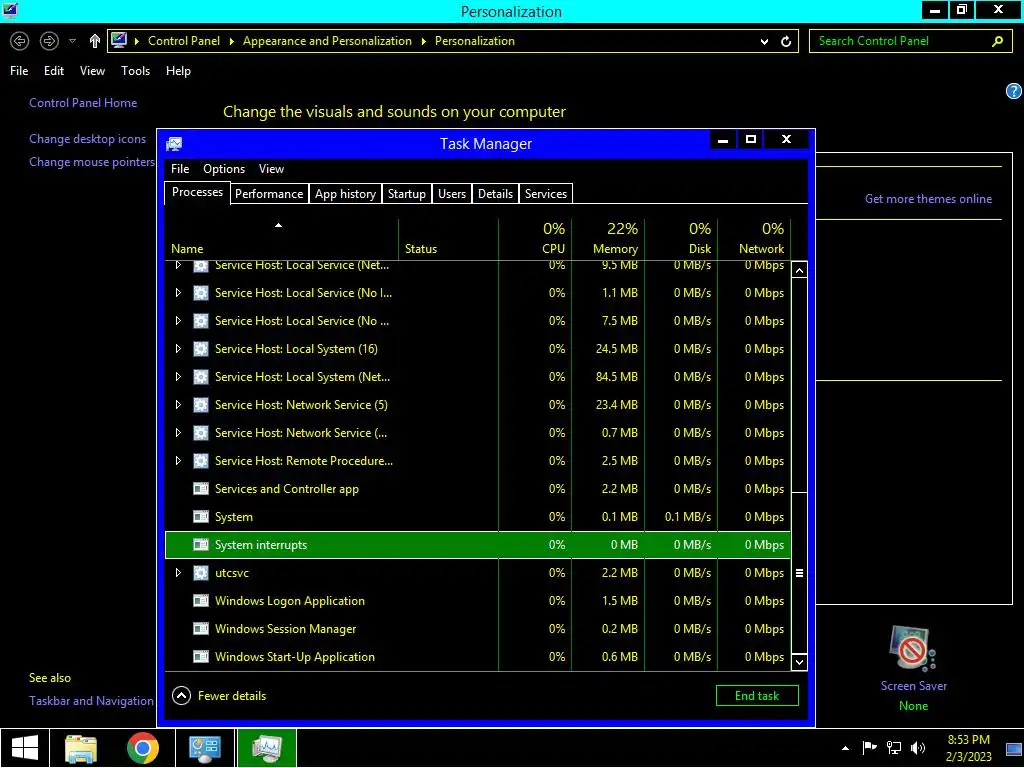Viewport: 1024px width, 768px height.
Task: Open File Explorer from the taskbar
Action: [x=81, y=748]
